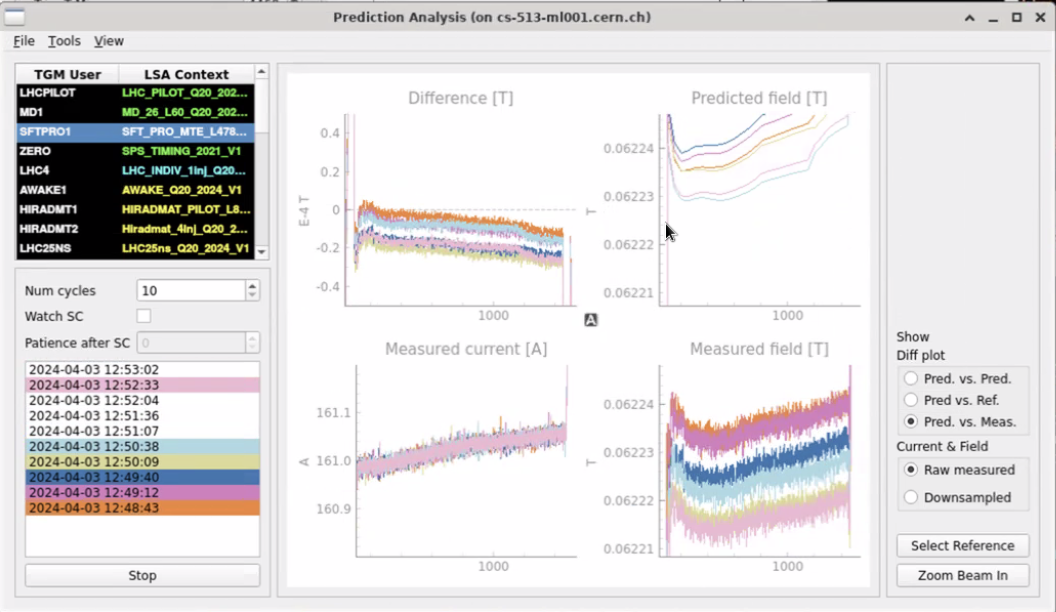Switch to Downsampled current & field

click(910, 497)
